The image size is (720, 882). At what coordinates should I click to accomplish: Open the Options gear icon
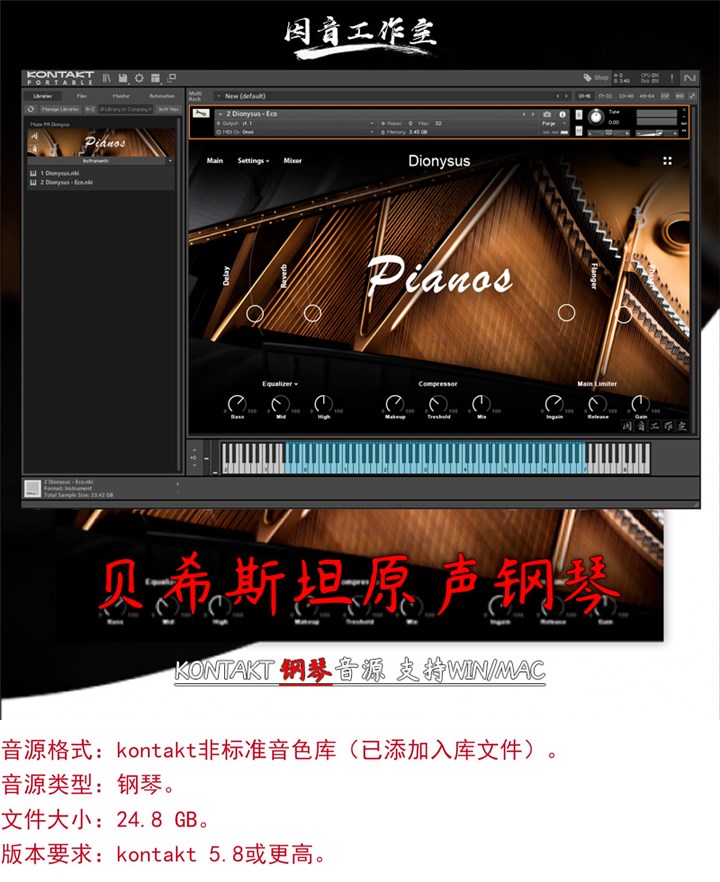[x=139, y=78]
